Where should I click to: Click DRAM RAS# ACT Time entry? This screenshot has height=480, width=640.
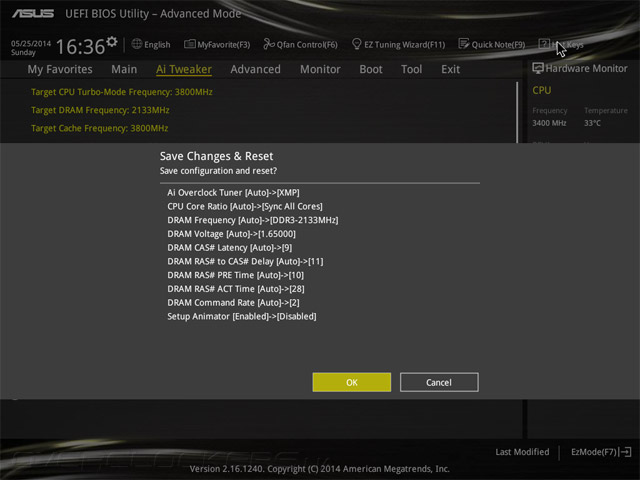coord(236,289)
